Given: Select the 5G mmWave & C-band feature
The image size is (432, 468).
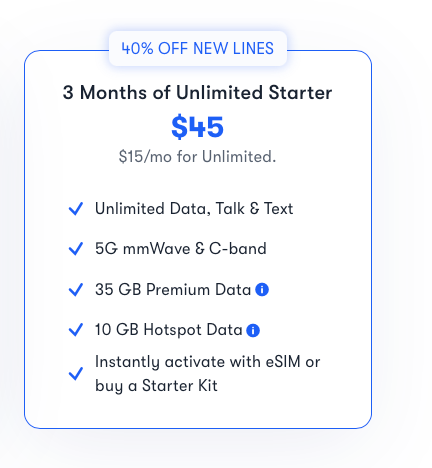Looking at the screenshot, I should [x=181, y=249].
